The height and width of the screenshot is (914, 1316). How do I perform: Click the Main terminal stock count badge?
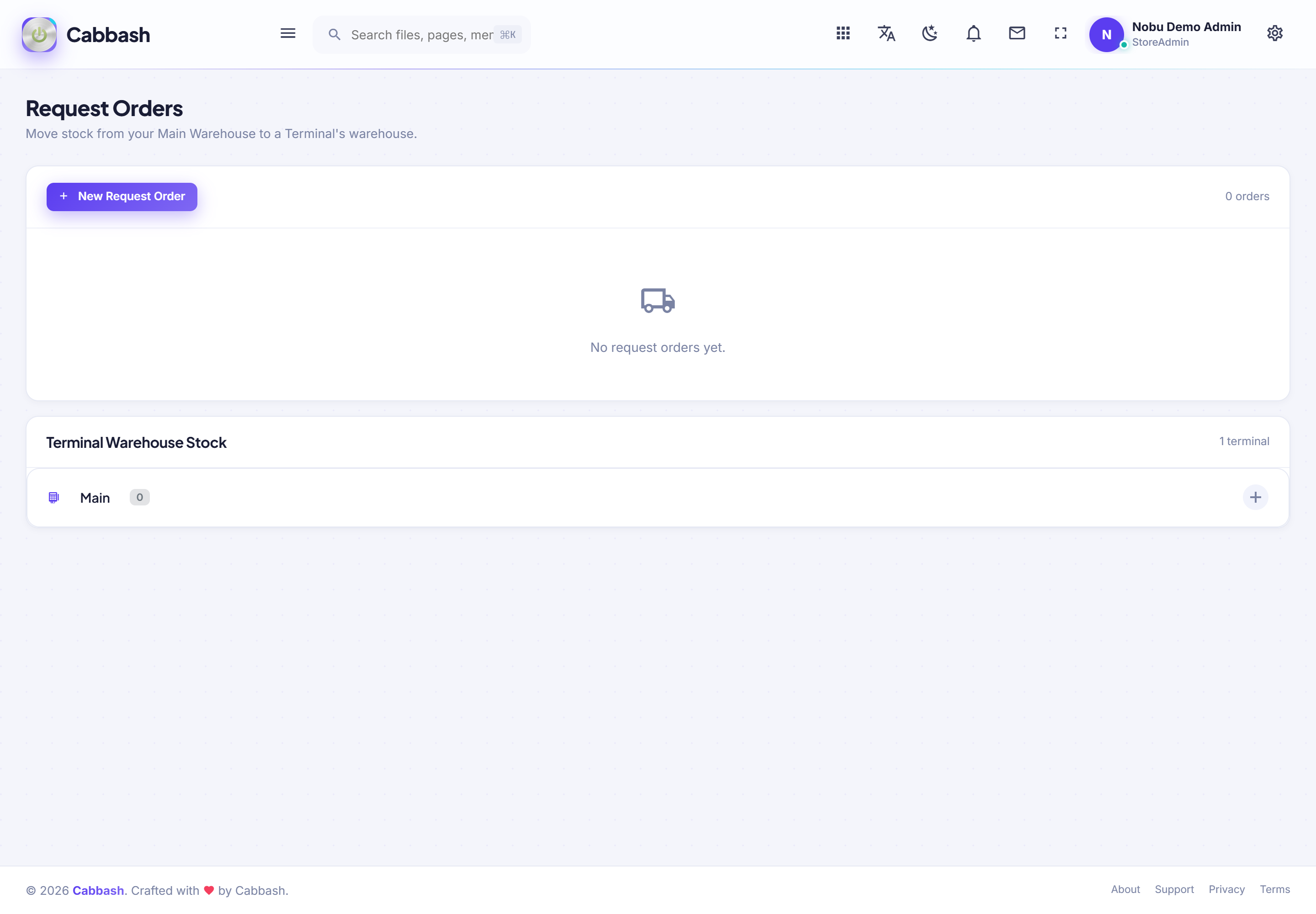140,497
